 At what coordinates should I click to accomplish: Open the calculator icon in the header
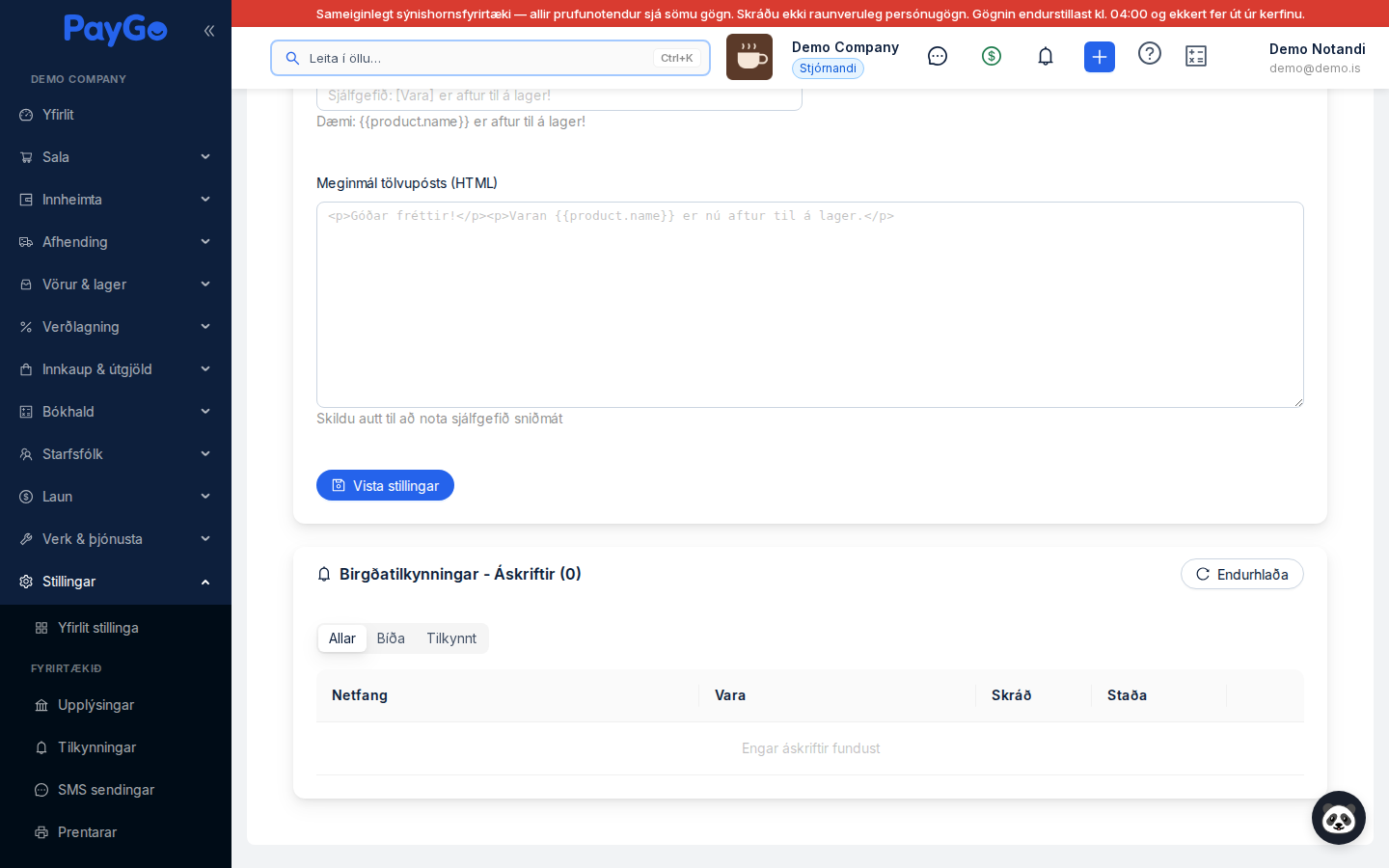(x=1196, y=56)
